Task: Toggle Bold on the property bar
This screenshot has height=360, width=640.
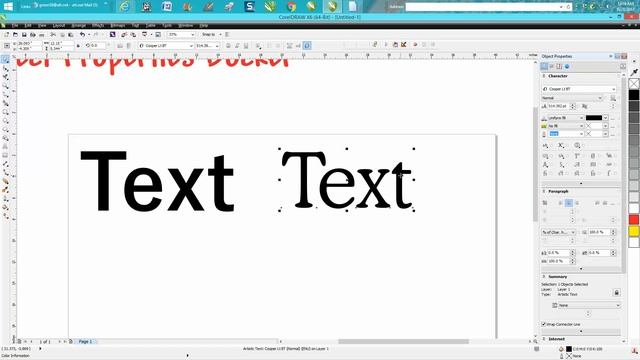Action: click(228, 46)
